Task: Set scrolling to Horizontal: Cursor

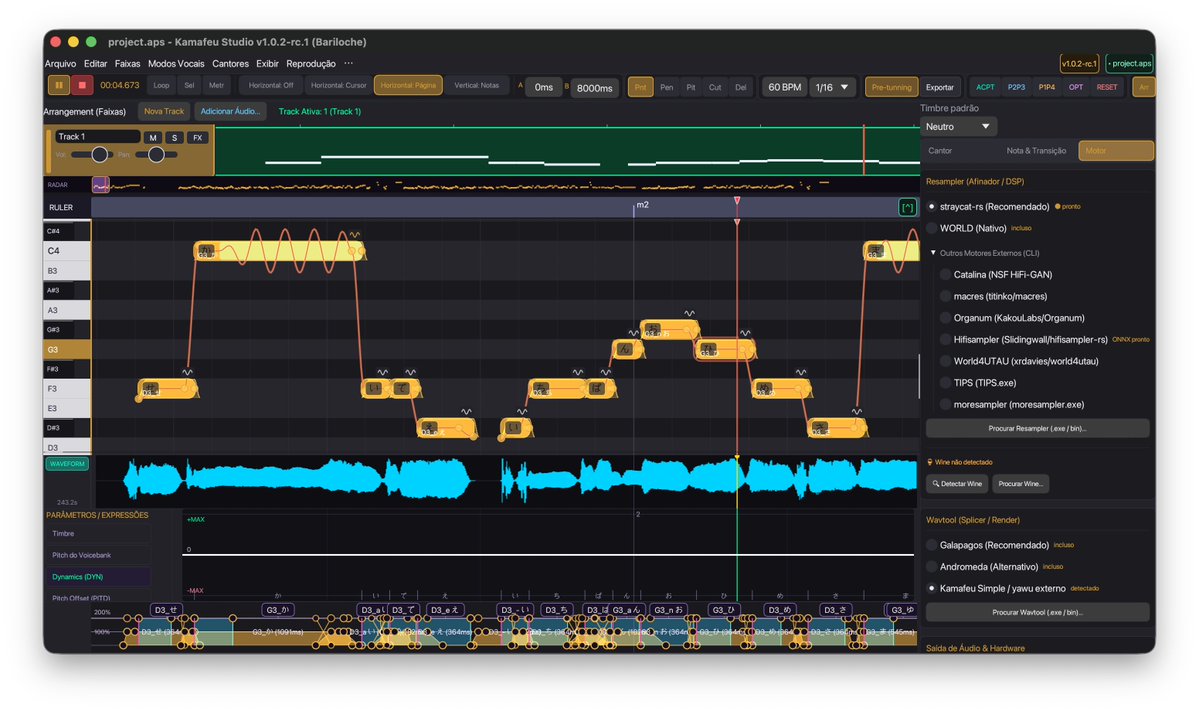Action: coord(338,86)
